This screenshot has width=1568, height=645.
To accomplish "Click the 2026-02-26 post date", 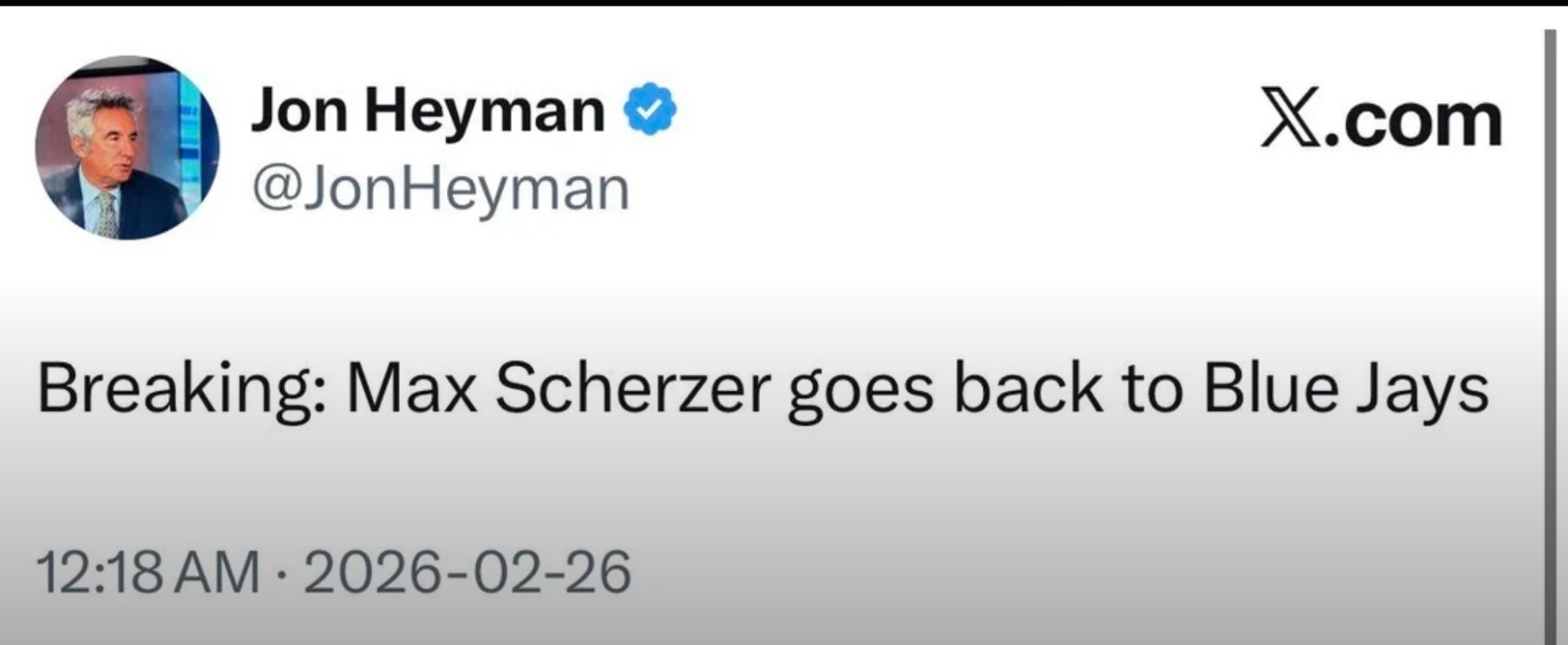I will (x=466, y=573).
